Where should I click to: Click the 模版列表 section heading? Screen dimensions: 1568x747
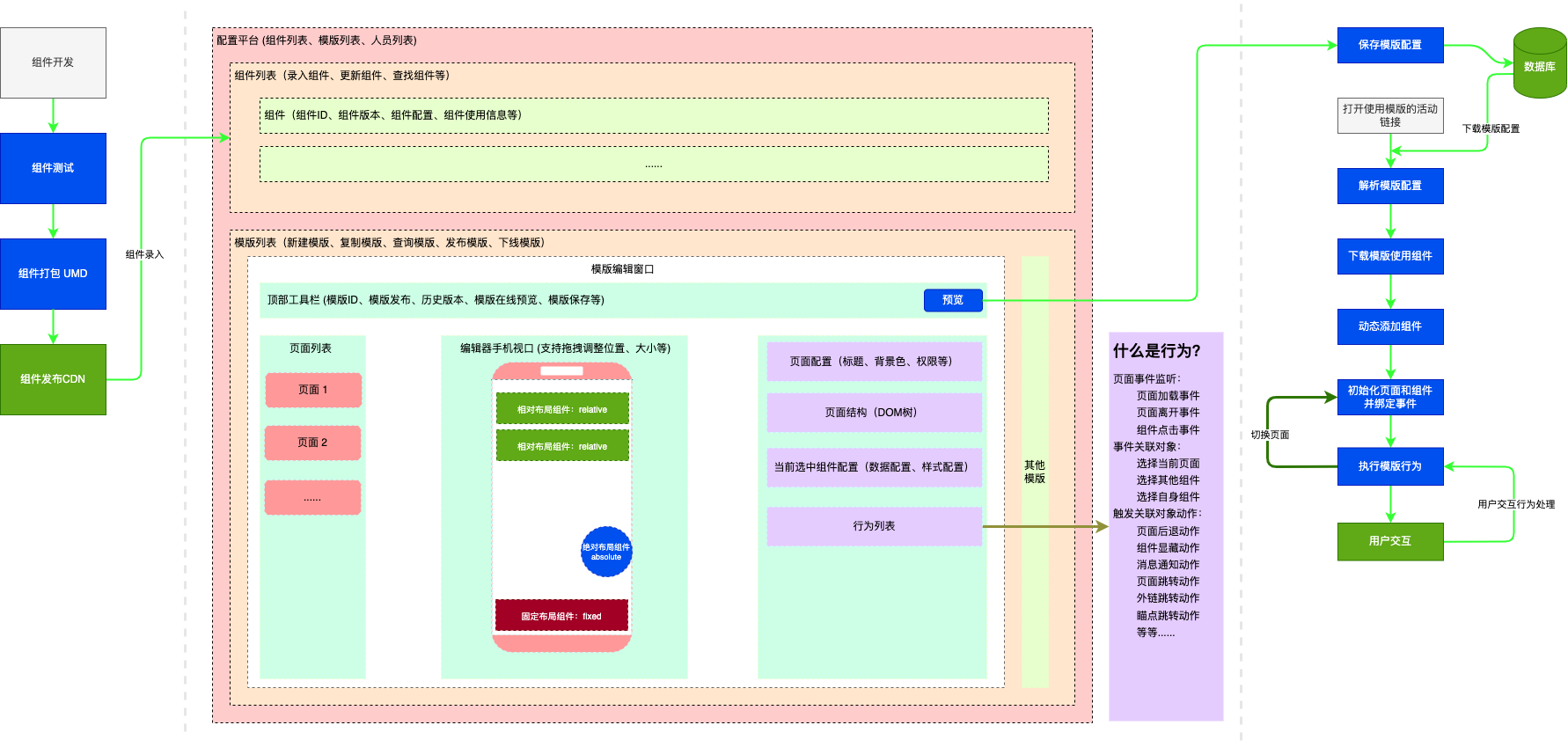point(390,243)
